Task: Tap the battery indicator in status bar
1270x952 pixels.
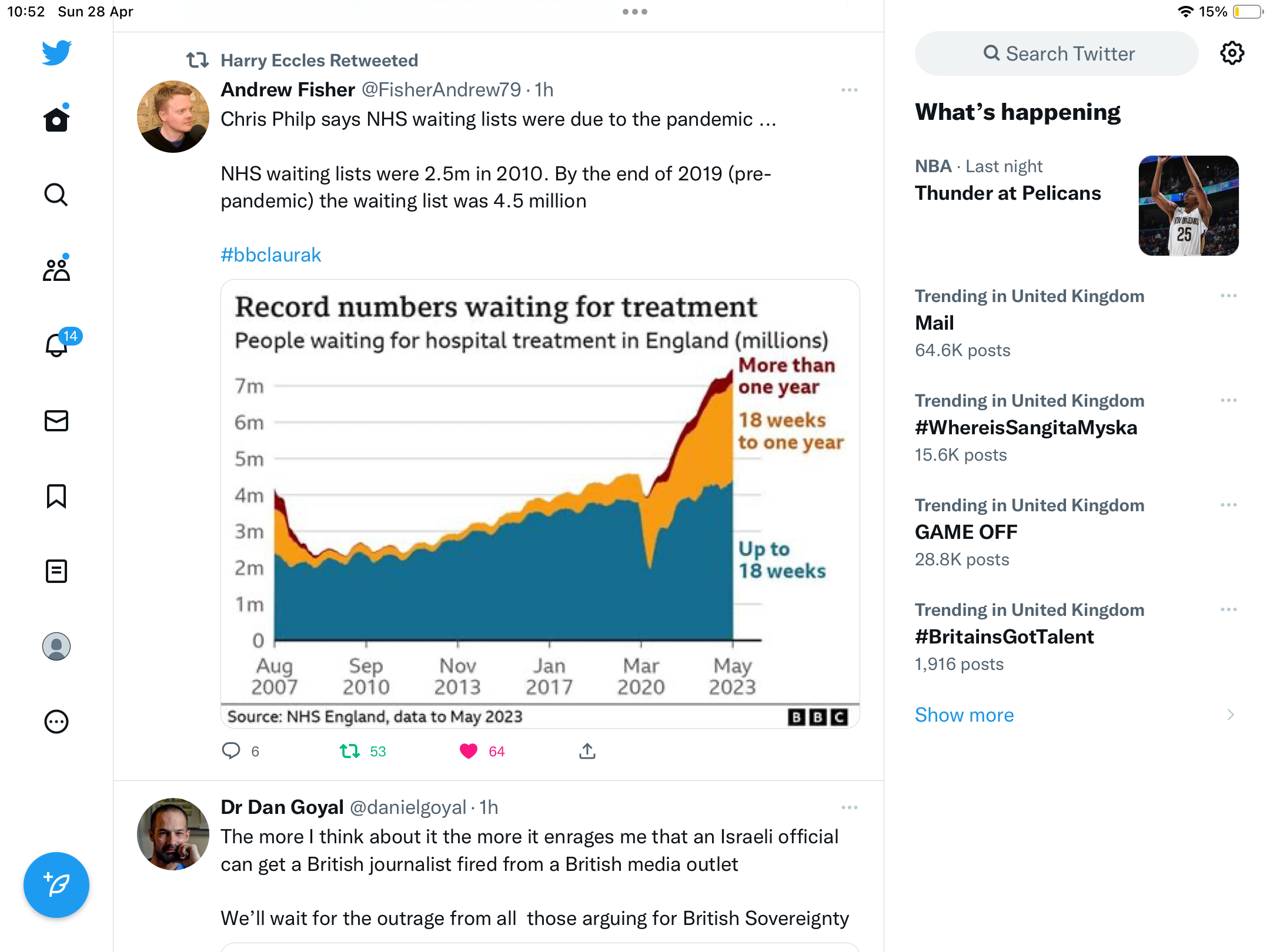Action: (x=1248, y=12)
